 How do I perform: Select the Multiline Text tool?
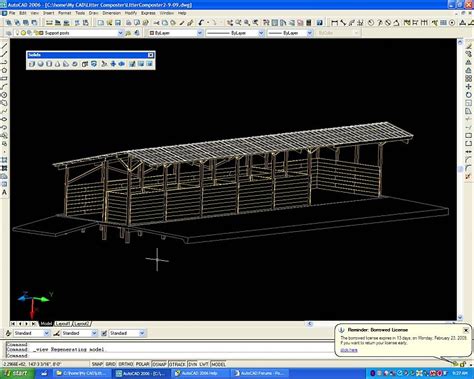[4, 192]
